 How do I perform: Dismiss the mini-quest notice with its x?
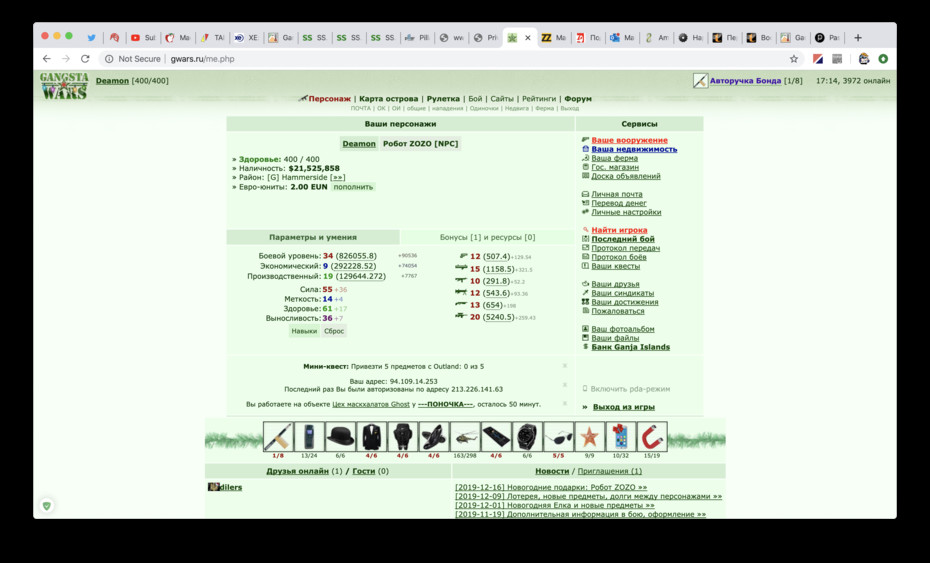pos(565,366)
